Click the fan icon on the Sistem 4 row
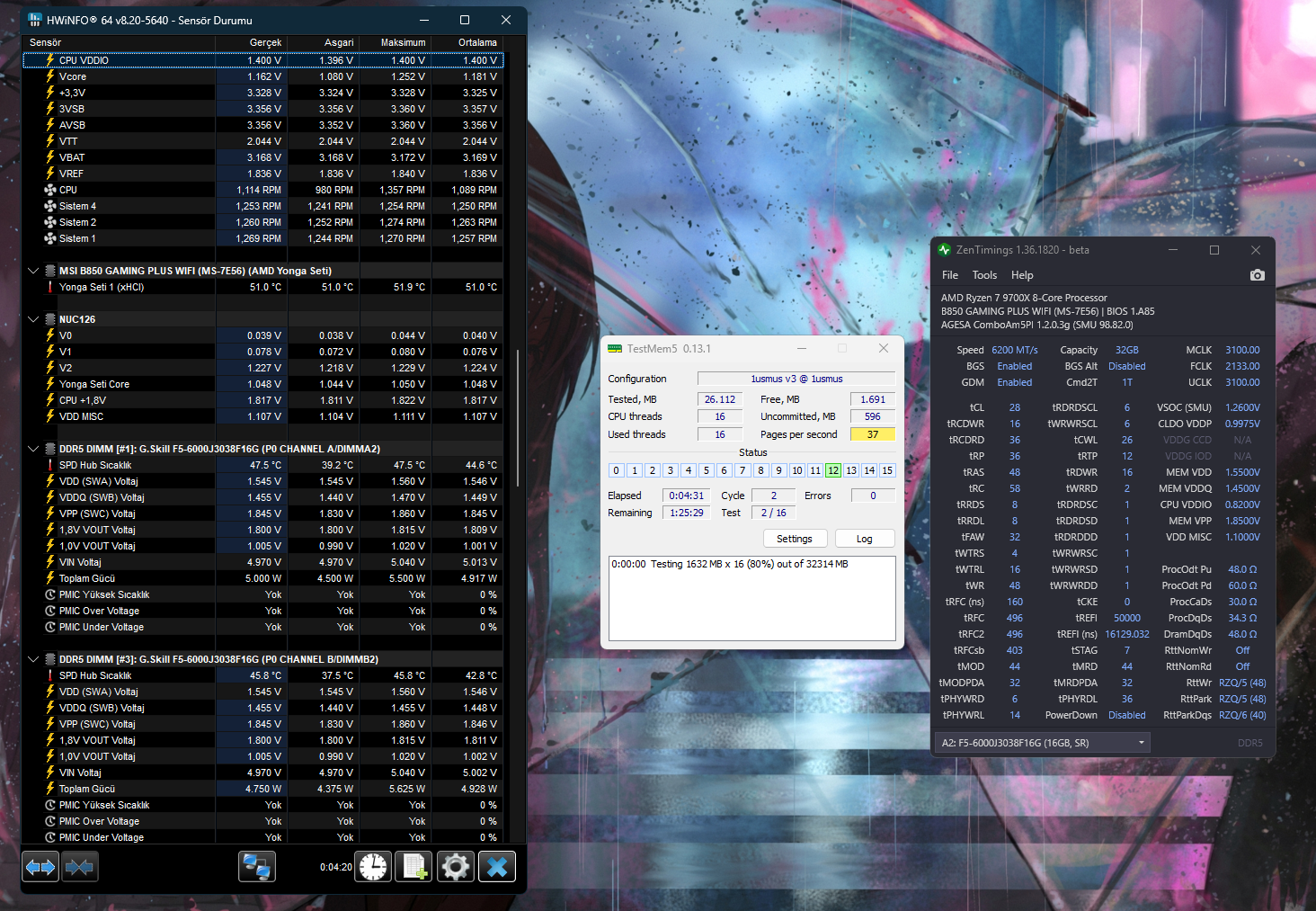The image size is (1316, 911). pyautogui.click(x=50, y=206)
